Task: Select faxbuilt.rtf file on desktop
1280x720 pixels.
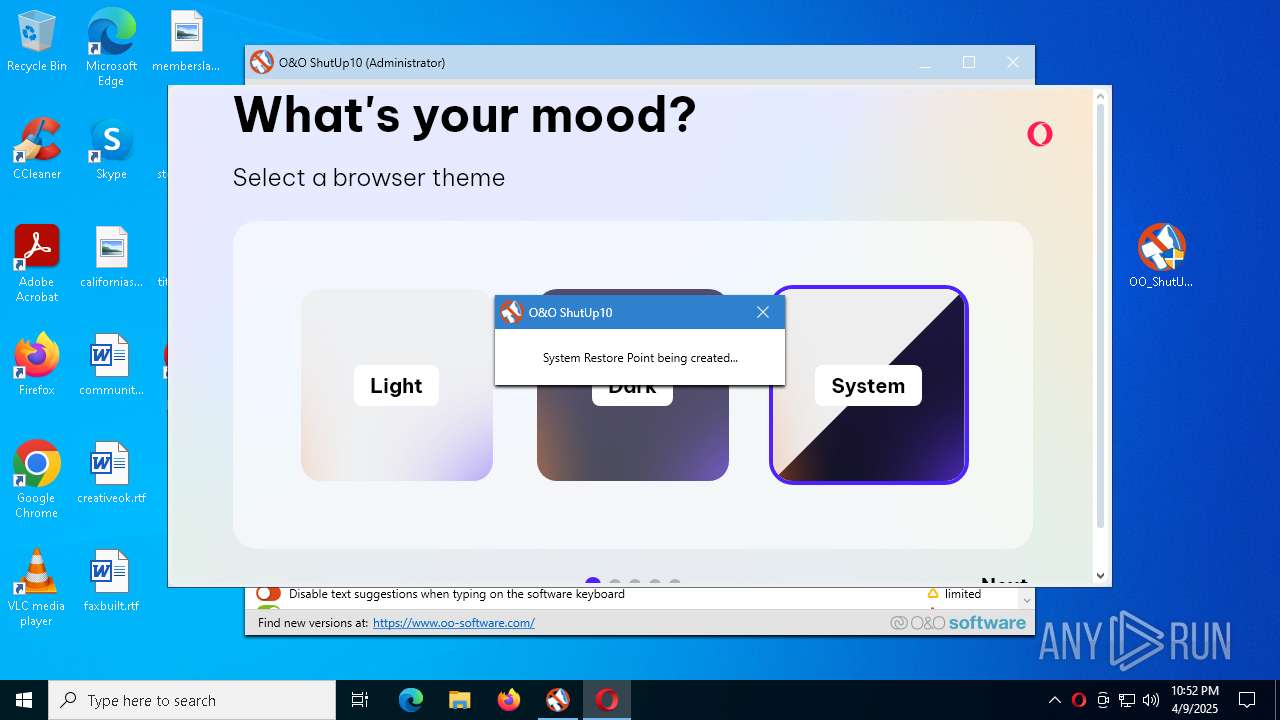Action: pyautogui.click(x=111, y=581)
